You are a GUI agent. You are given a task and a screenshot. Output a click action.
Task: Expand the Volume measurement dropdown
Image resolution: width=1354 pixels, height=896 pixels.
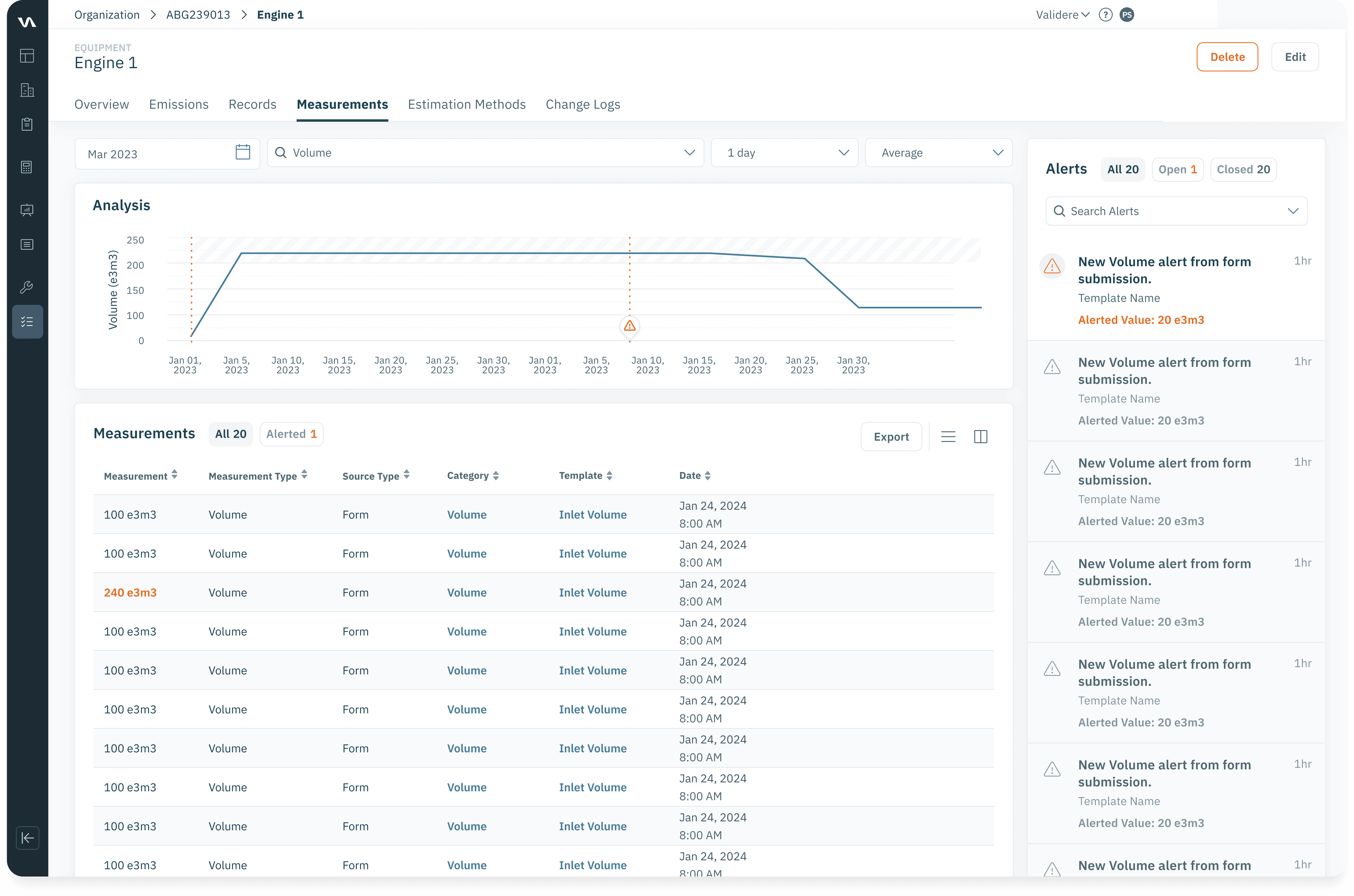point(690,153)
